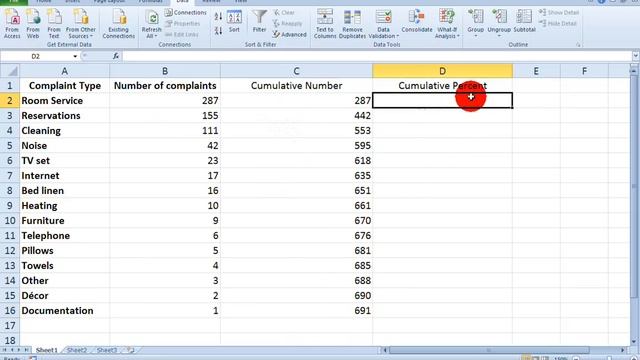This screenshot has height=360, width=640.
Task: Click horizontal scrollbar right arrow
Action: point(623,350)
